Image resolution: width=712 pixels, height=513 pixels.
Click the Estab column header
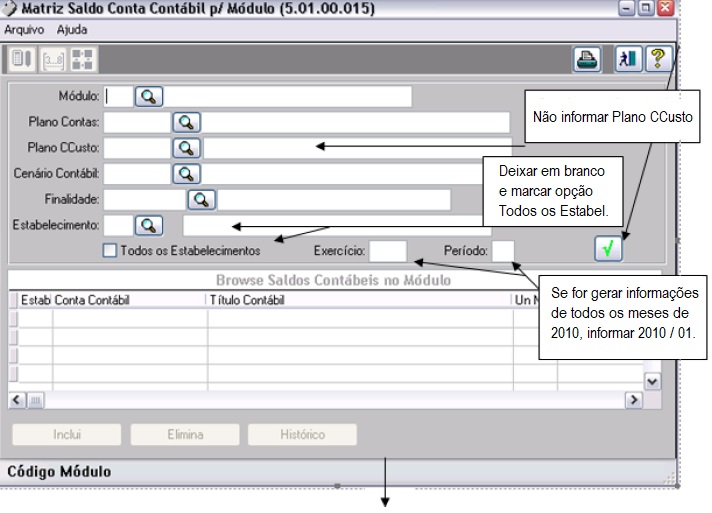click(x=35, y=300)
